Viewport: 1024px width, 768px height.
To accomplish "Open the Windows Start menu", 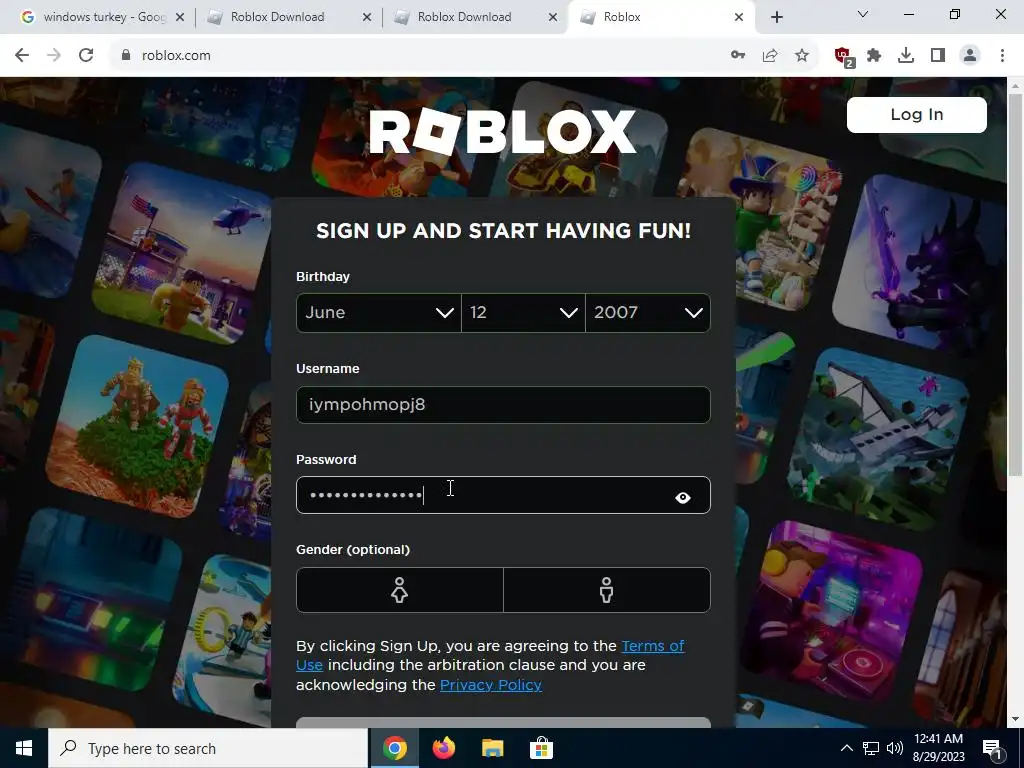I will pyautogui.click(x=24, y=748).
